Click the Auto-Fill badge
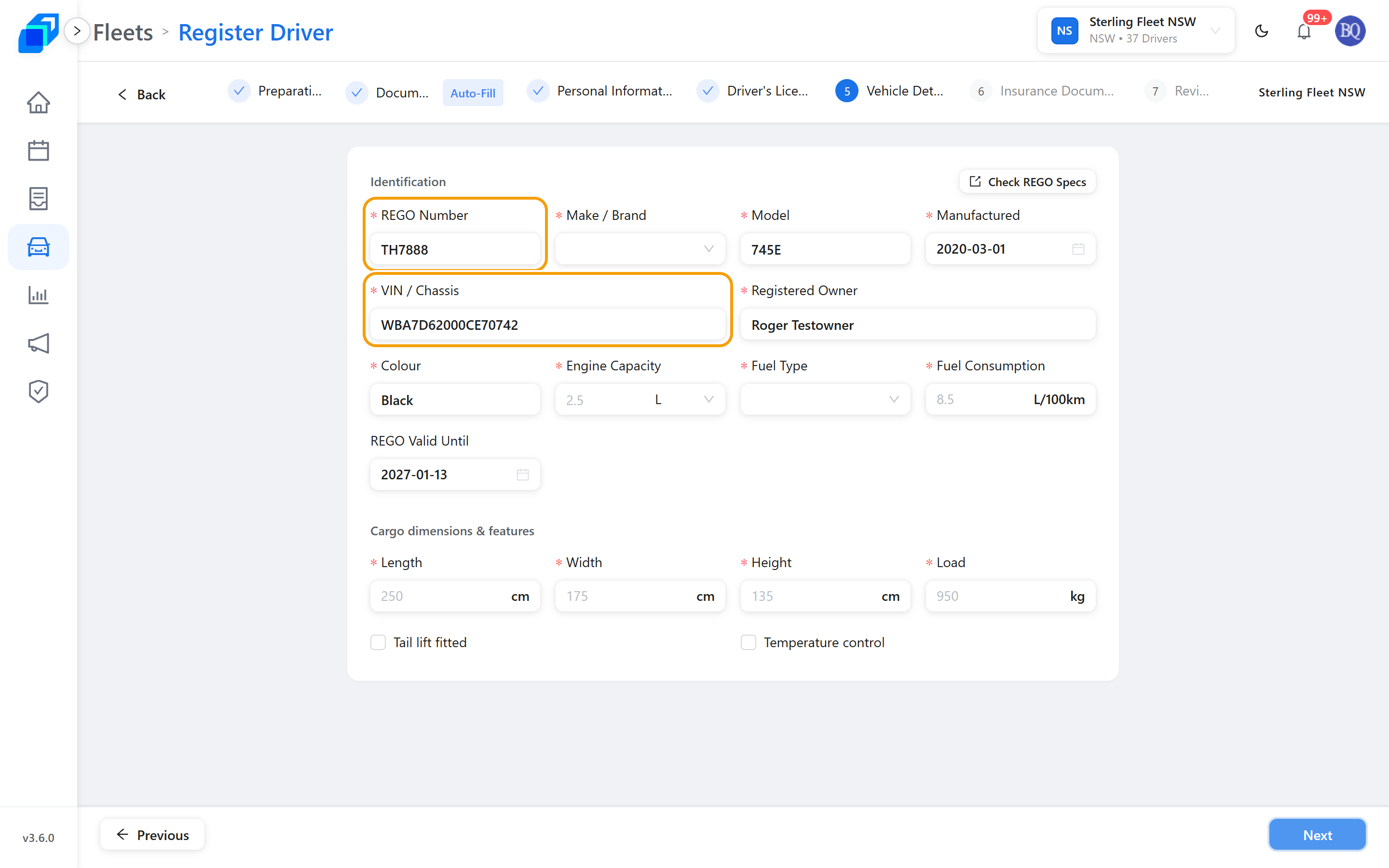This screenshot has height=868, width=1389. (473, 93)
